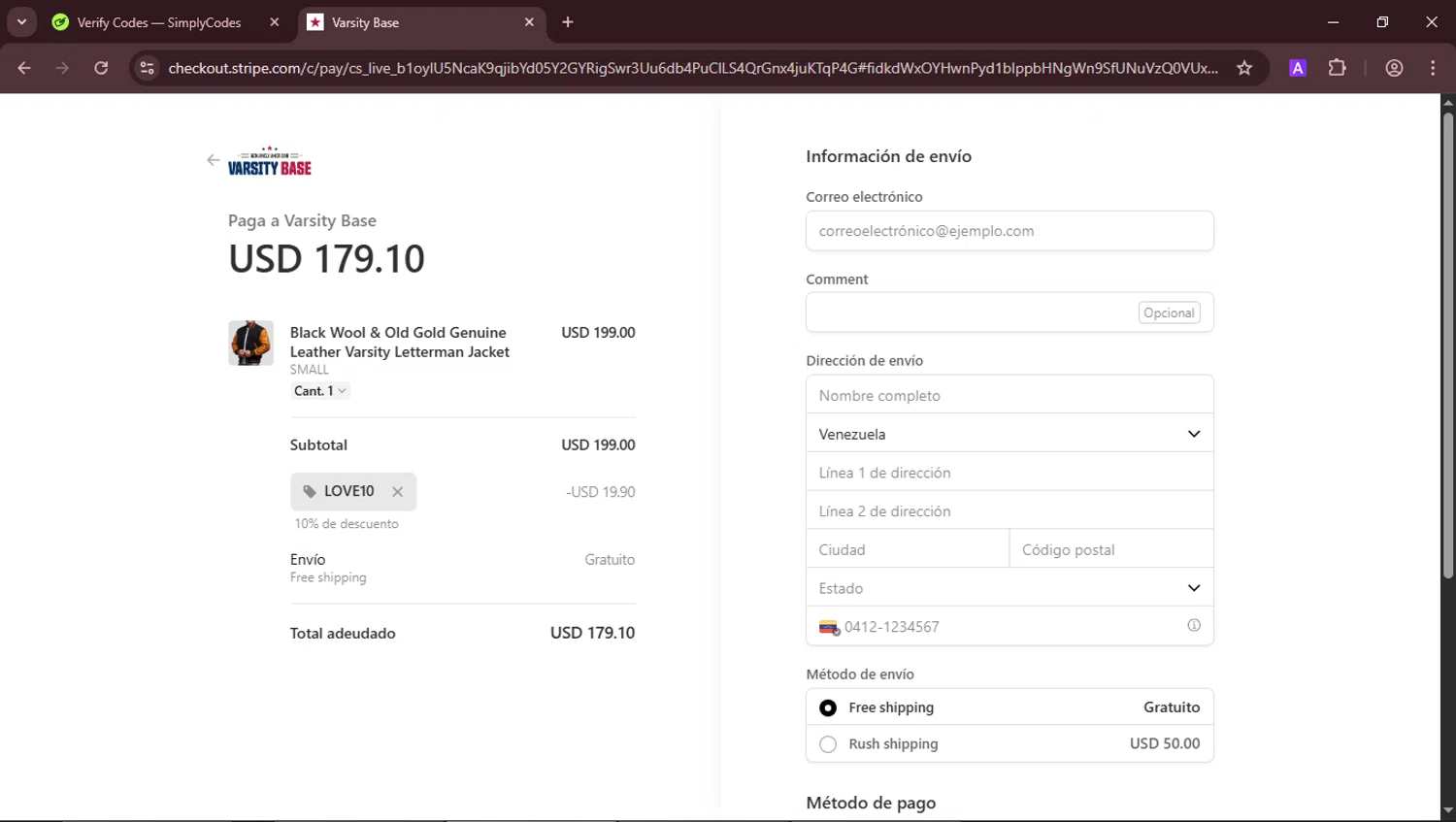Viewport: 1456px width, 822px height.
Task: Click the SMALL size label
Action: click(310, 370)
